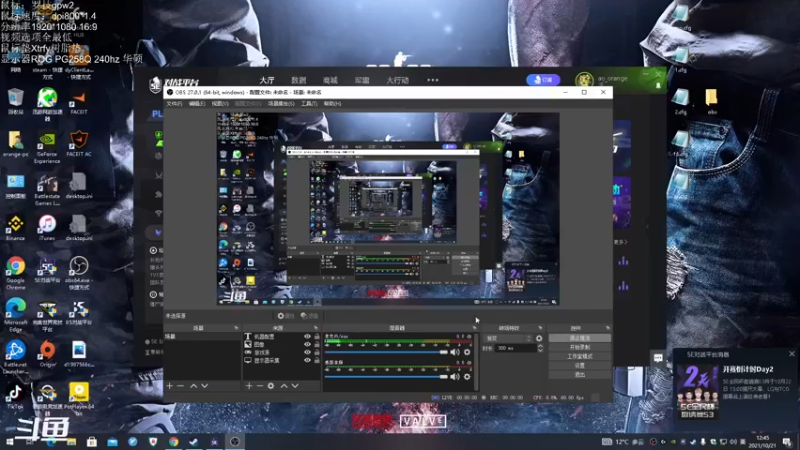
Task: Select the PotPlayer 64 bit desktop icon
Action: pos(79,398)
